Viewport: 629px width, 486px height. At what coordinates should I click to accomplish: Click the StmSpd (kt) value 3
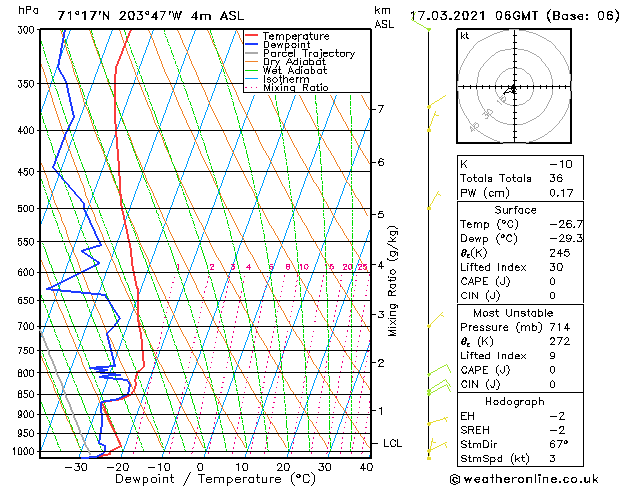point(553,458)
